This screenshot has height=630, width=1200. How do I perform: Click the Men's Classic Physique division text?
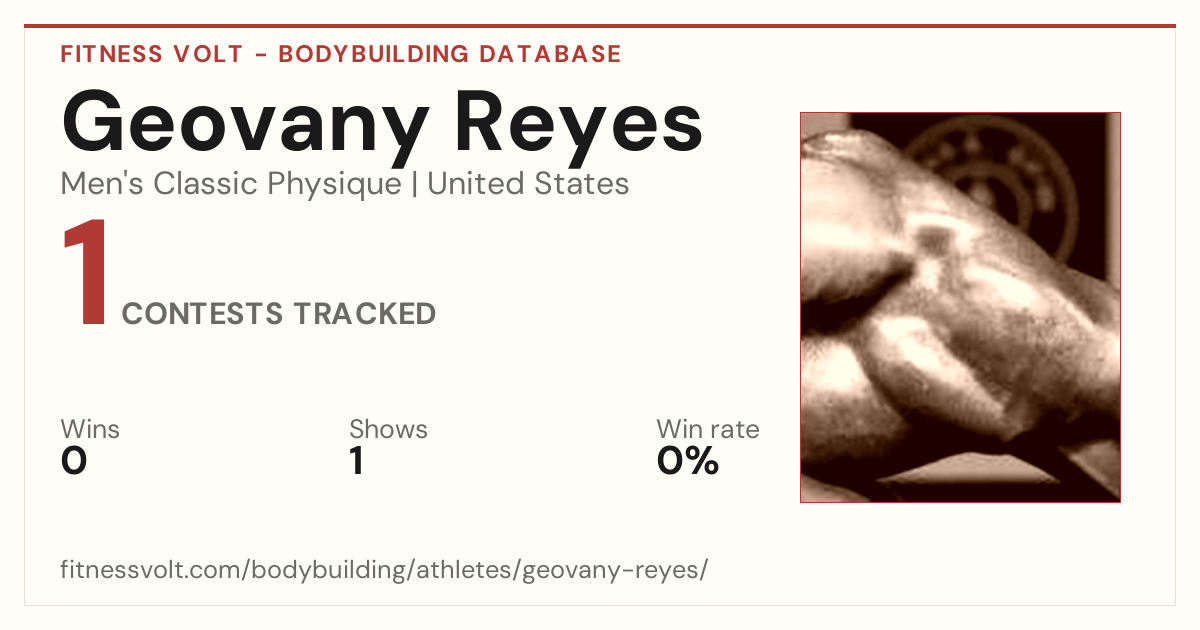coord(231,184)
